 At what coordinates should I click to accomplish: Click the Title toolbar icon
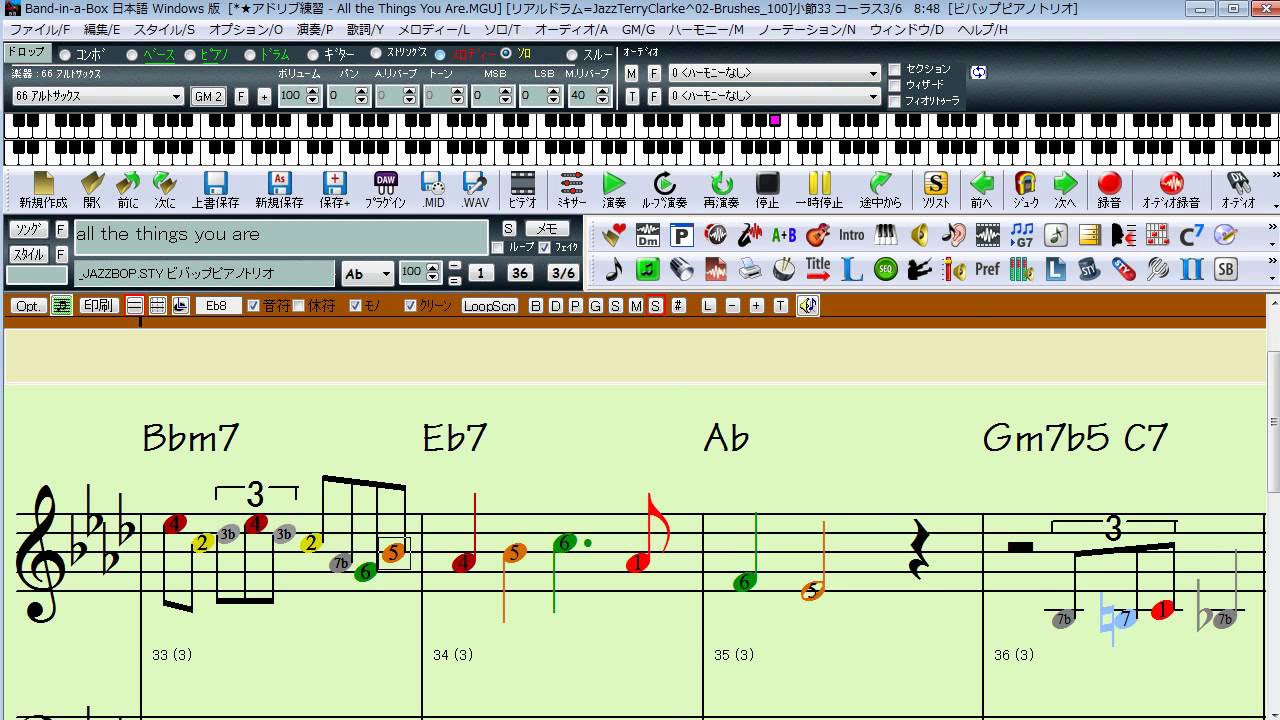(x=818, y=269)
